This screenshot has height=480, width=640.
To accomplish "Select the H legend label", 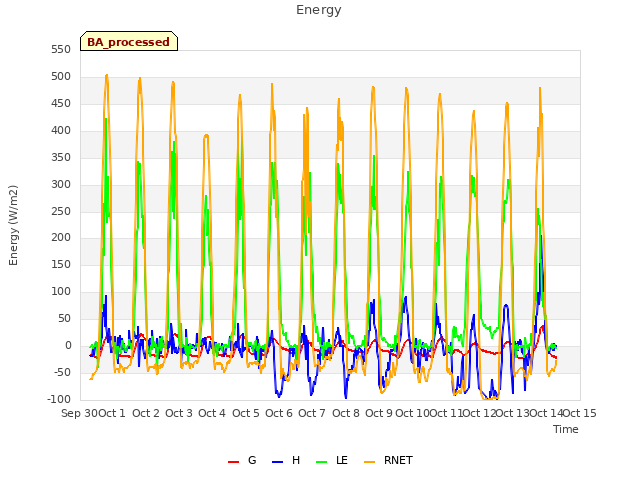I will (296, 460).
